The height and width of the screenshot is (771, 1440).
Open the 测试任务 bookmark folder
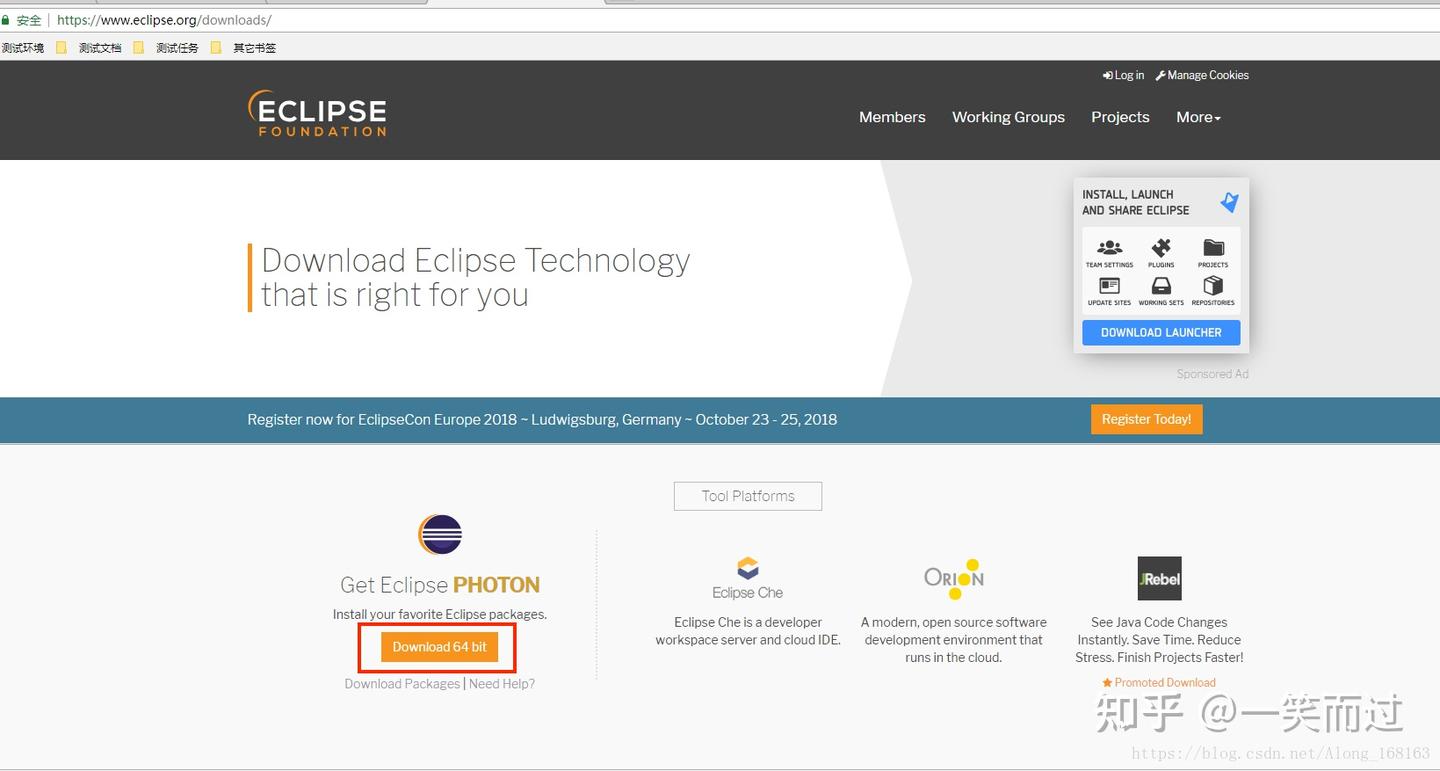[176, 47]
